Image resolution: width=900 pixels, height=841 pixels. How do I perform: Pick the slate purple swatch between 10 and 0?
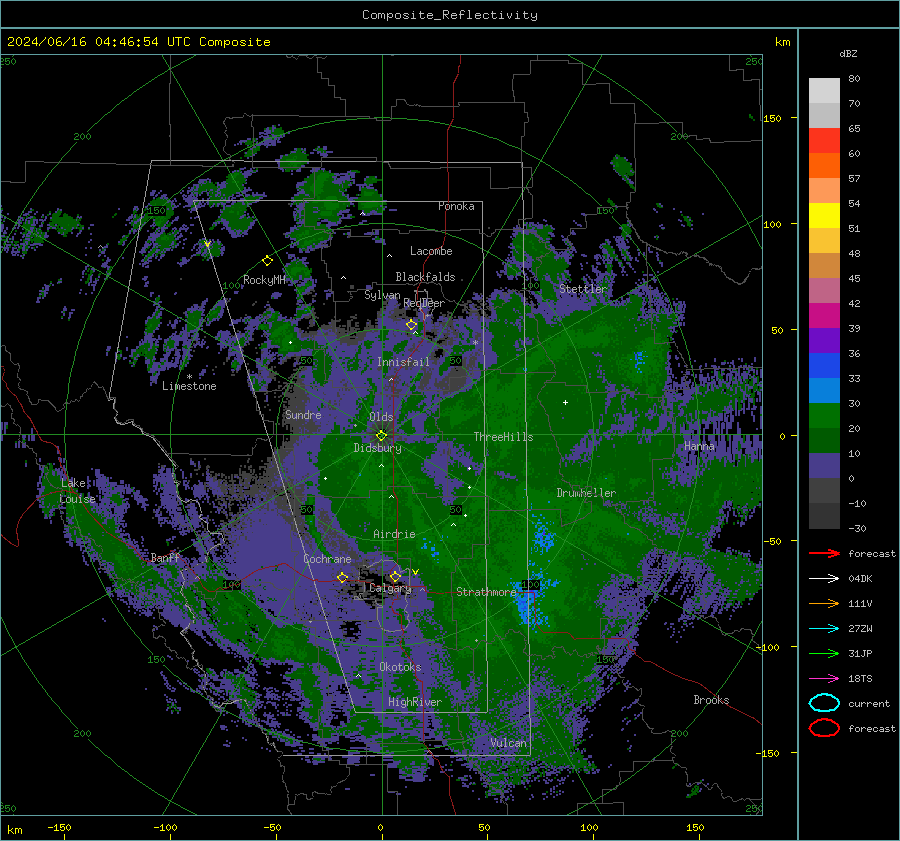click(824, 466)
